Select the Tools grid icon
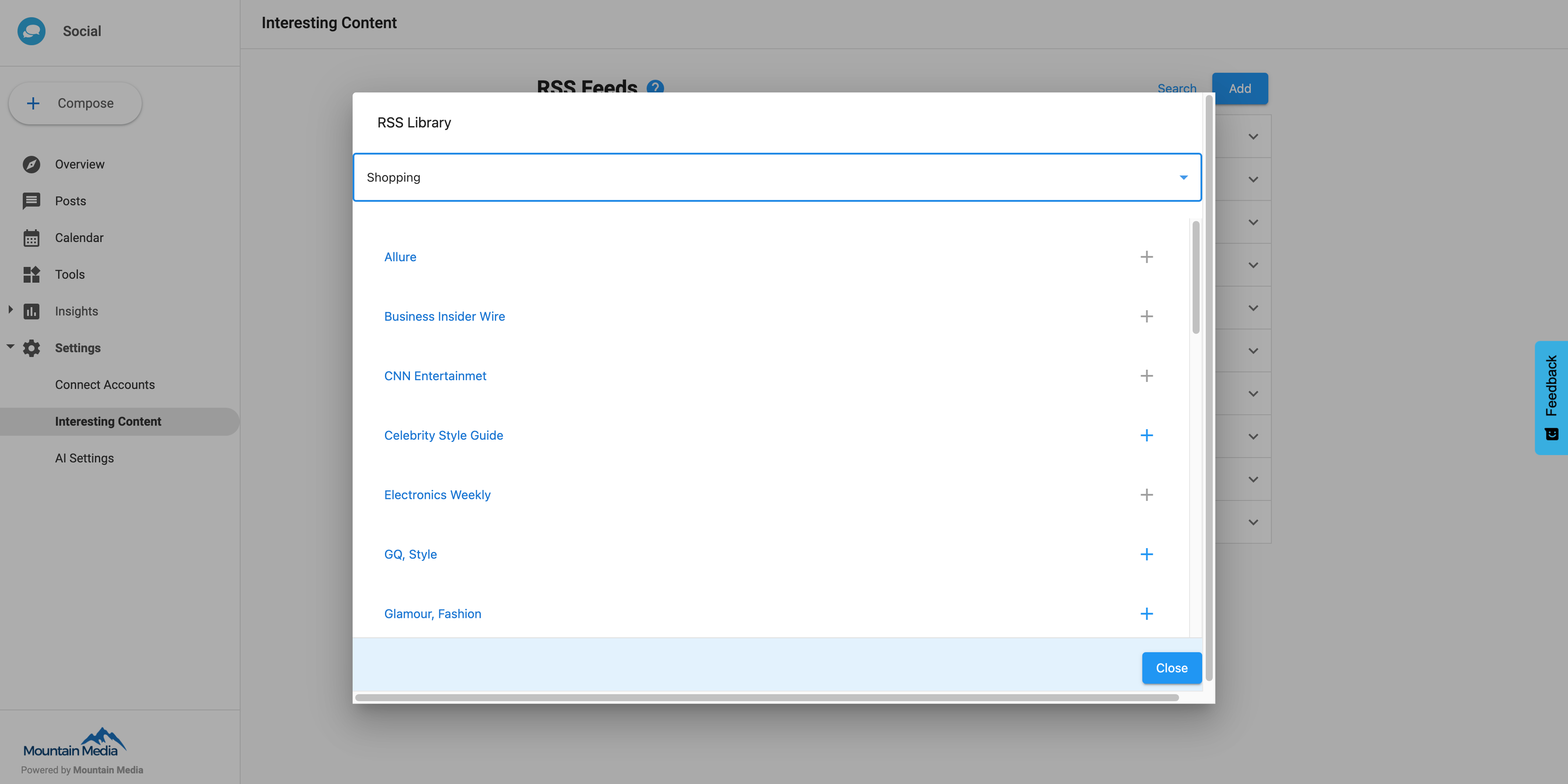 pos(31,274)
